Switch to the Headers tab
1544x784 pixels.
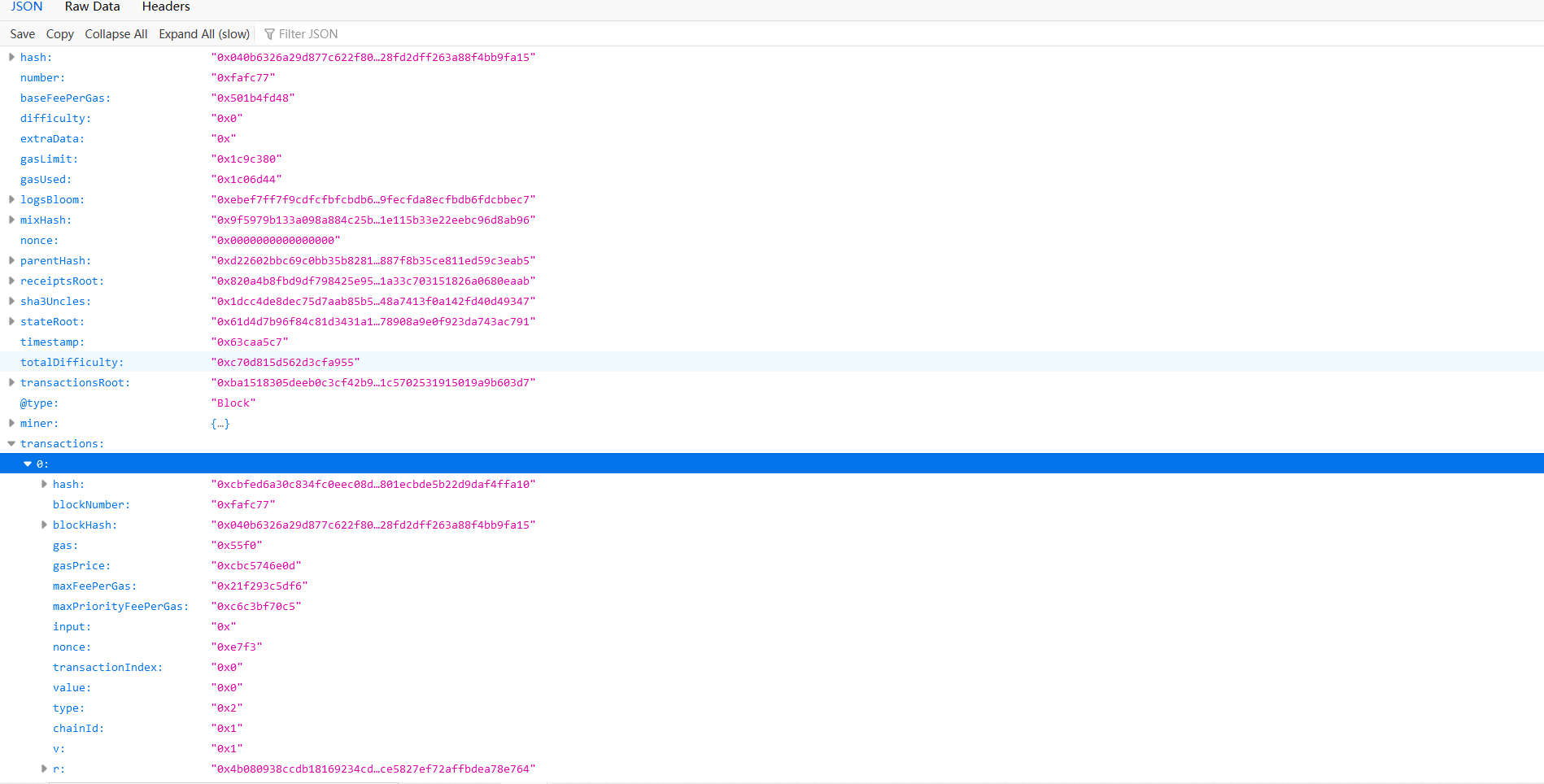[165, 7]
